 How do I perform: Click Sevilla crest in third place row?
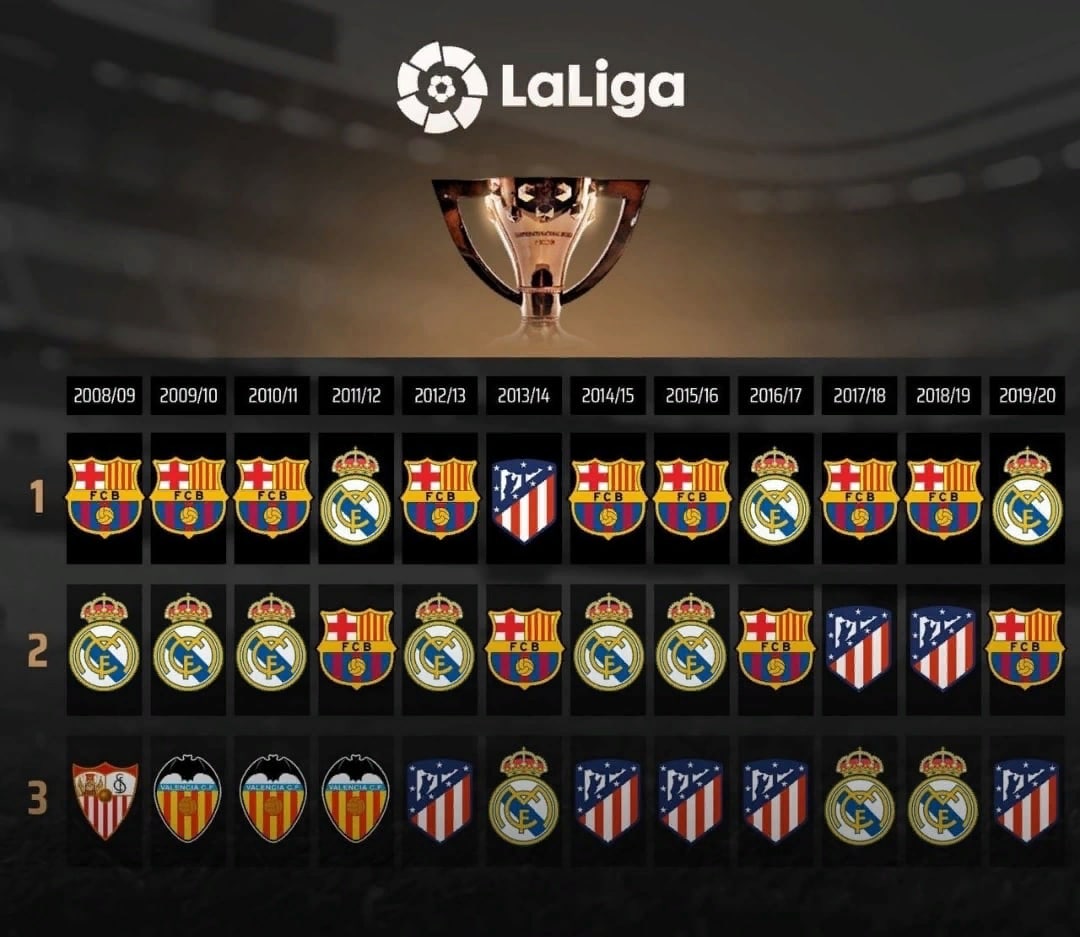(x=105, y=801)
